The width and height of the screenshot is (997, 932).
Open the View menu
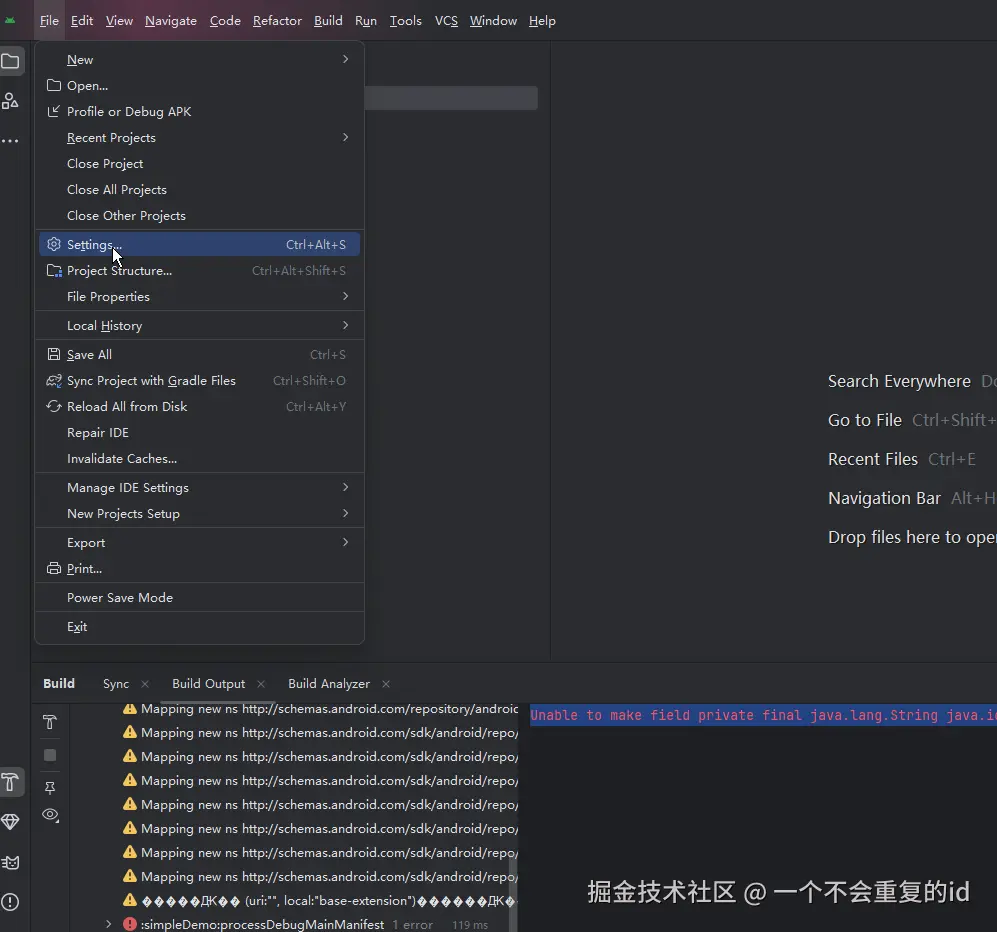pyautogui.click(x=119, y=21)
